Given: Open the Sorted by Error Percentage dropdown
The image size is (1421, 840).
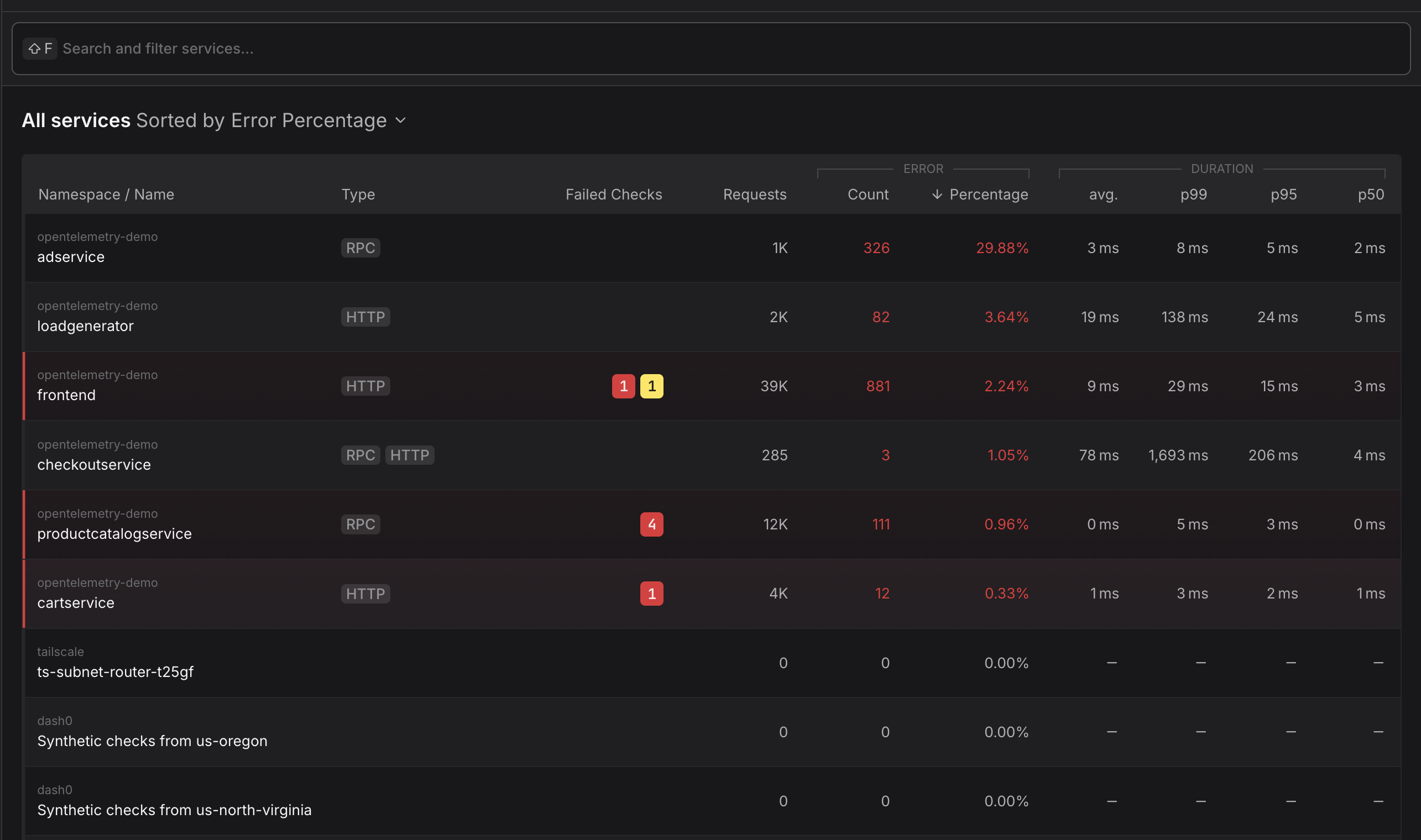Looking at the screenshot, I should pos(262,120).
